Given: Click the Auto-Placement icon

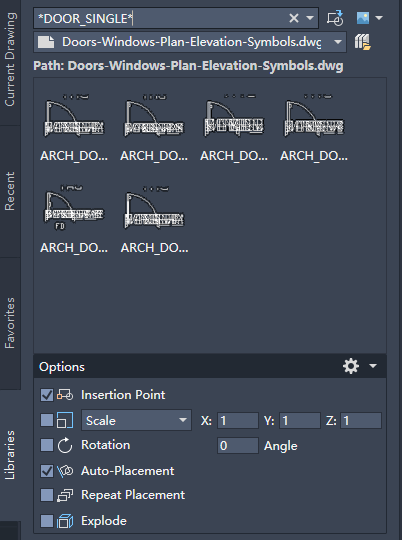Looking at the screenshot, I should click(65, 471).
